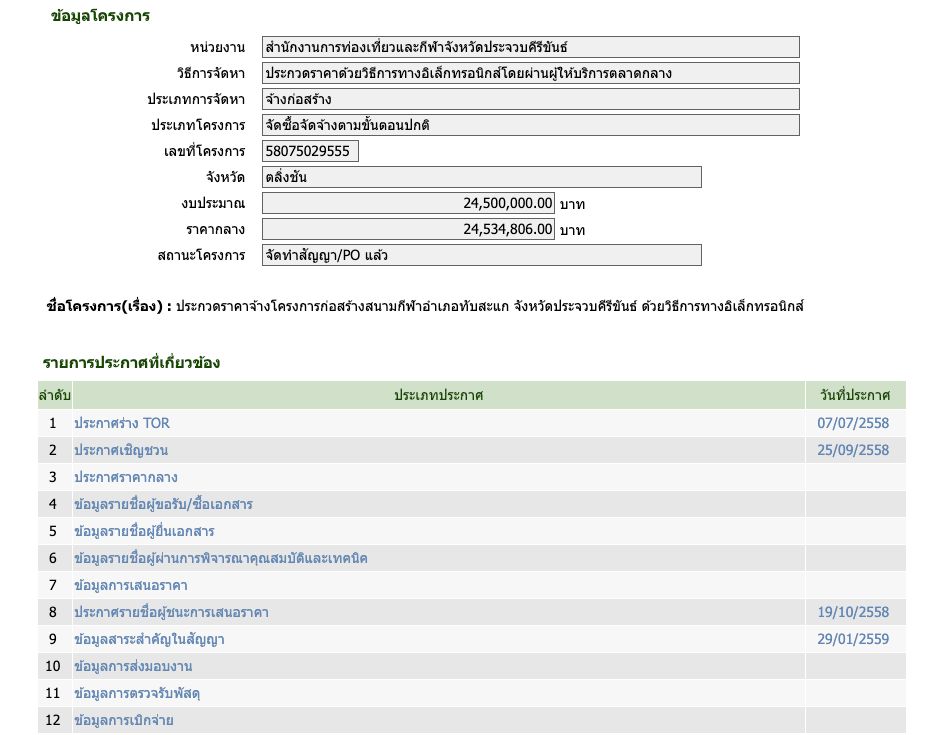Screen dimensions: 941x735
Task: Open the ข้อมูลการส่งมอบงาน link
Action: (x=133, y=666)
